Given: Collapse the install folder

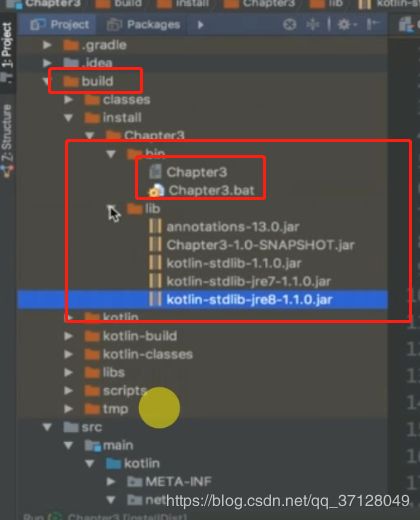Looking at the screenshot, I should pyautogui.click(x=68, y=117).
